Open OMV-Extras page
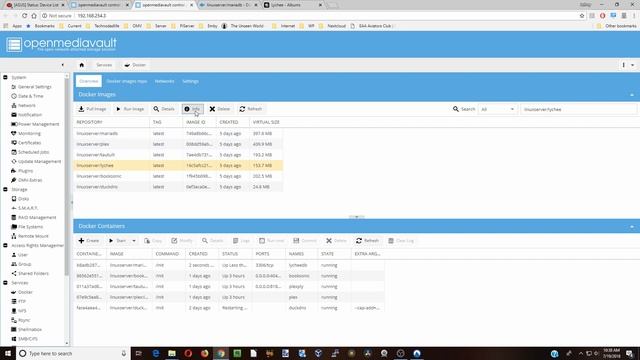The image size is (640, 360). (x=30, y=180)
